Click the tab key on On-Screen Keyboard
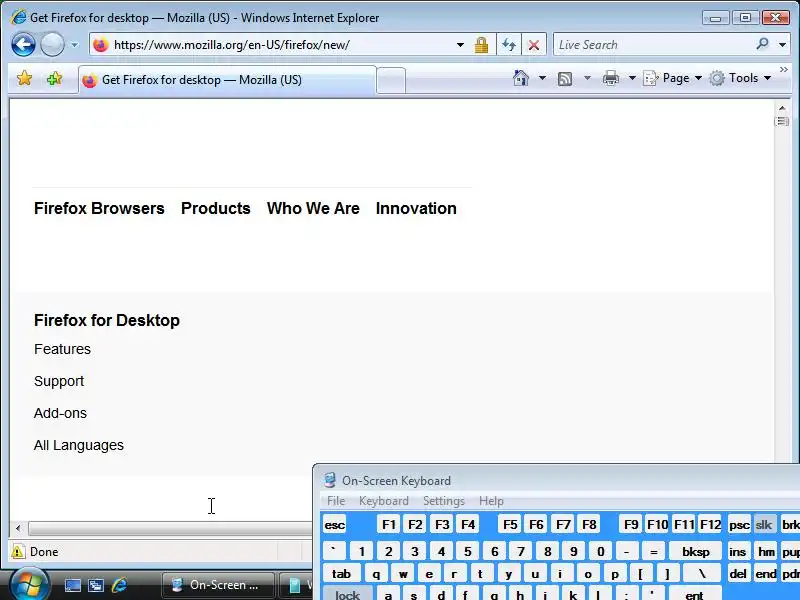This screenshot has height=600, width=800. (x=341, y=574)
